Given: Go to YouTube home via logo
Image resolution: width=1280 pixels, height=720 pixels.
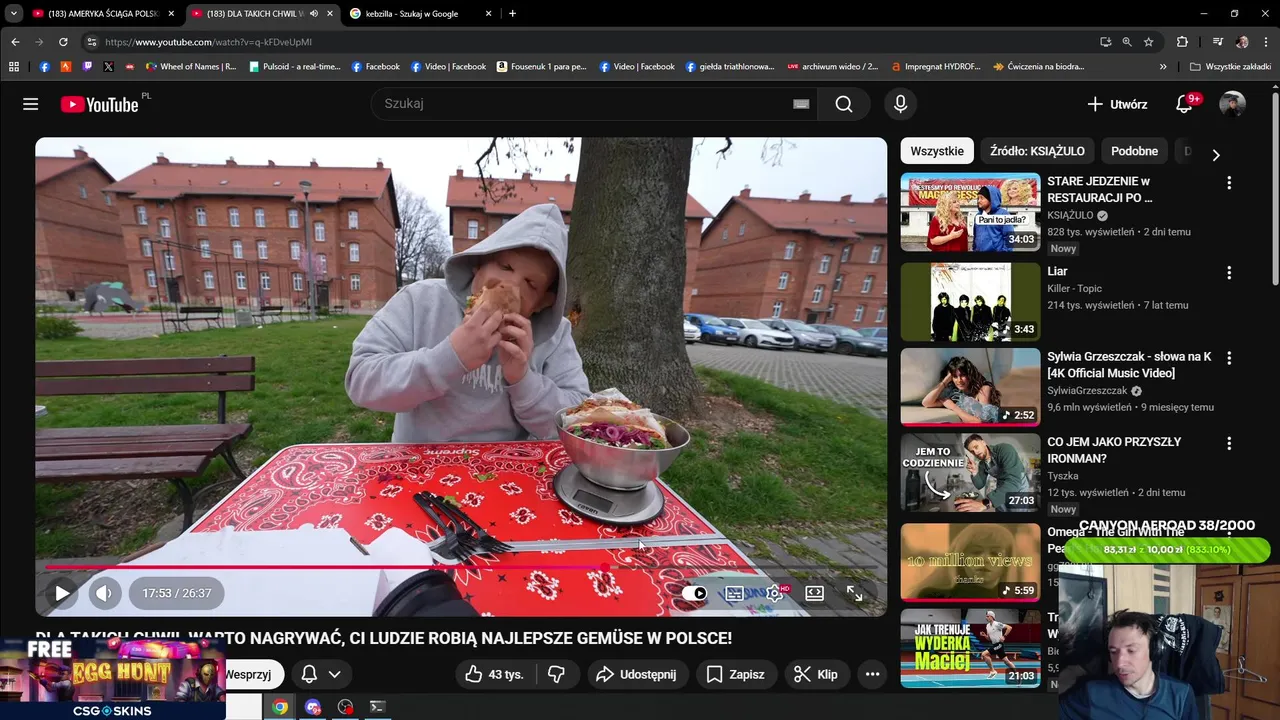Looking at the screenshot, I should (99, 104).
